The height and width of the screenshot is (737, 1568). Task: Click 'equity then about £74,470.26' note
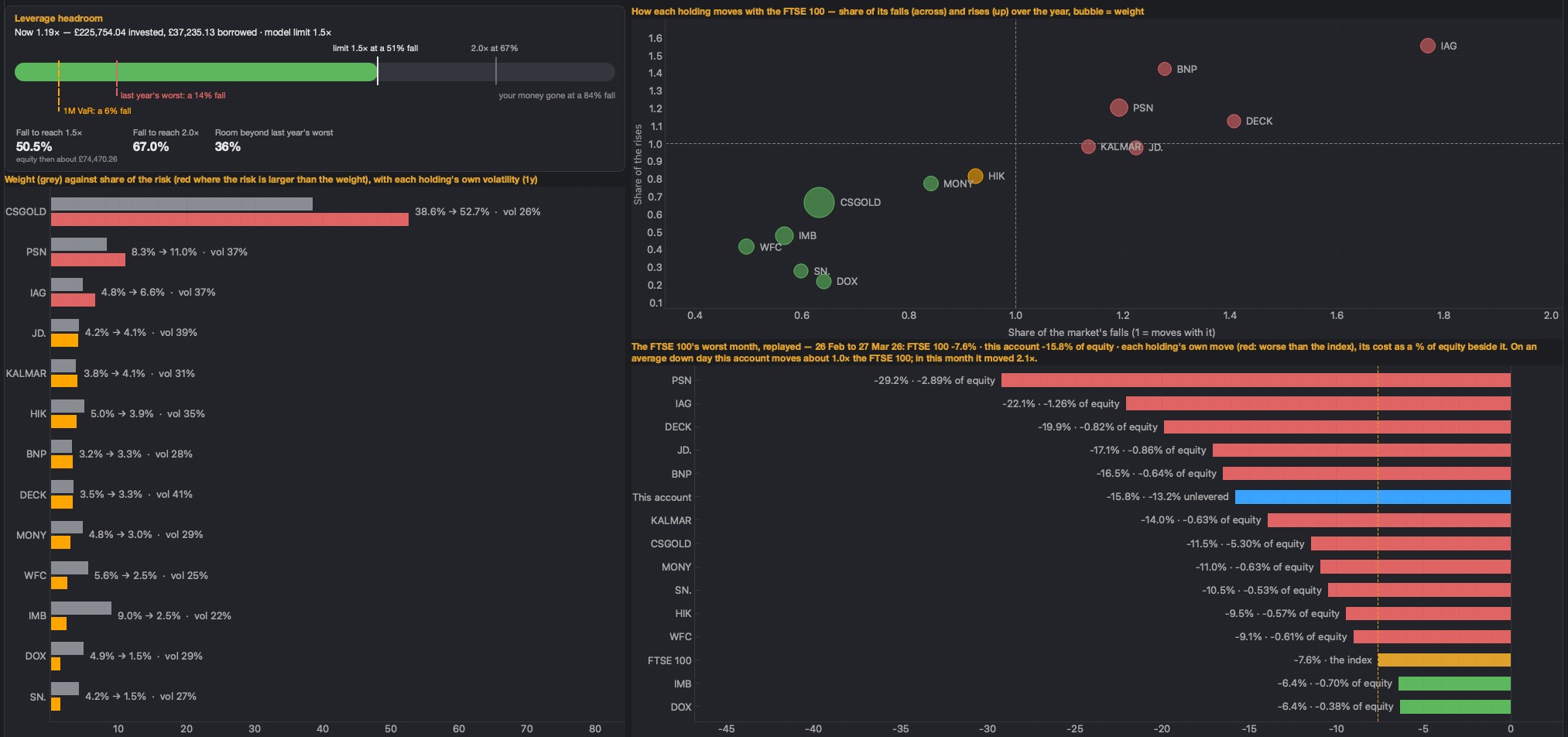tap(67, 159)
